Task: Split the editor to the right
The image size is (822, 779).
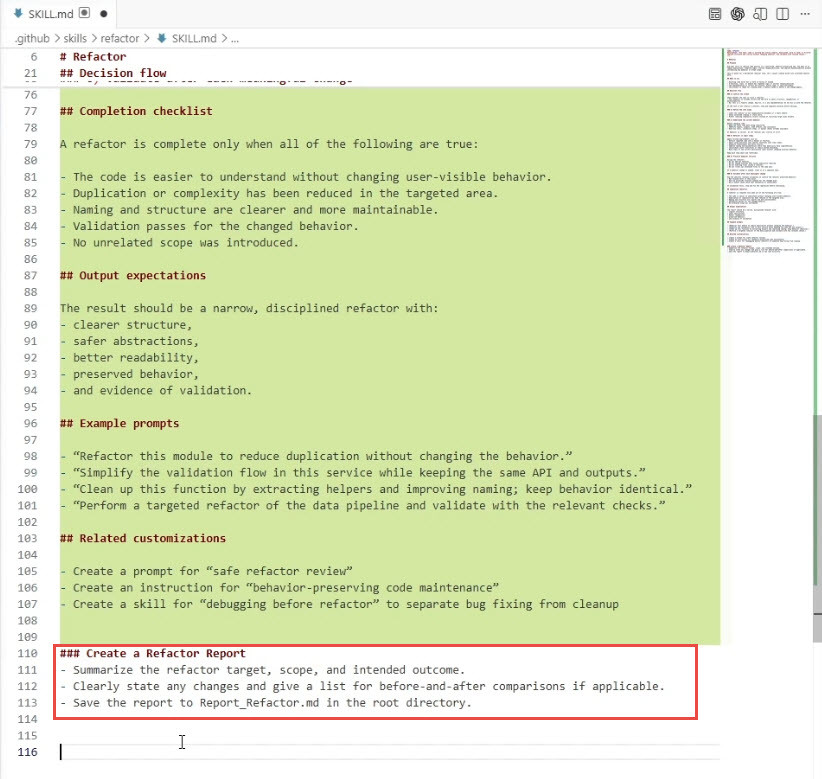Action: coord(783,14)
